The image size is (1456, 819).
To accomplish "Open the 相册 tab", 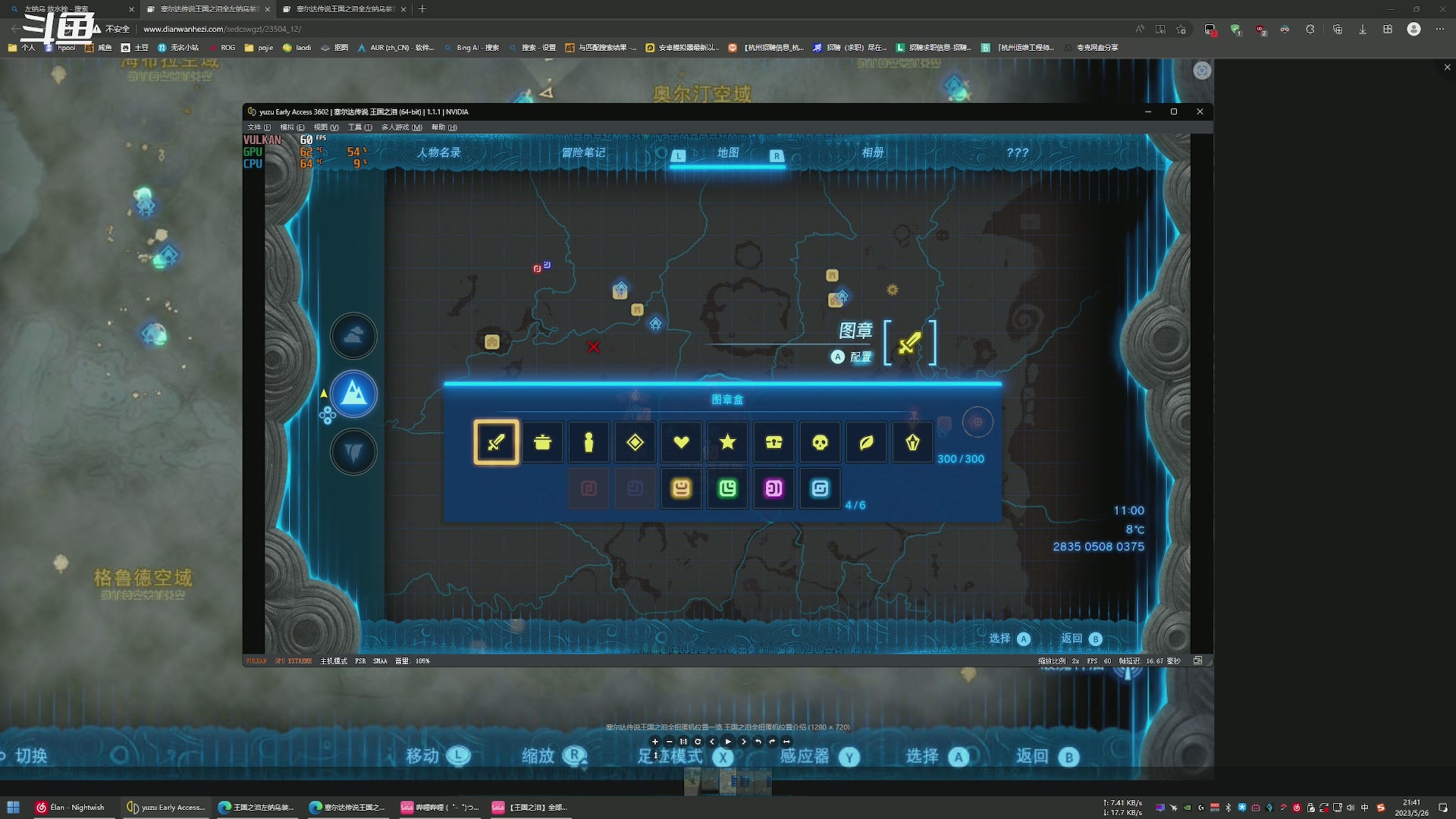I will point(873,152).
